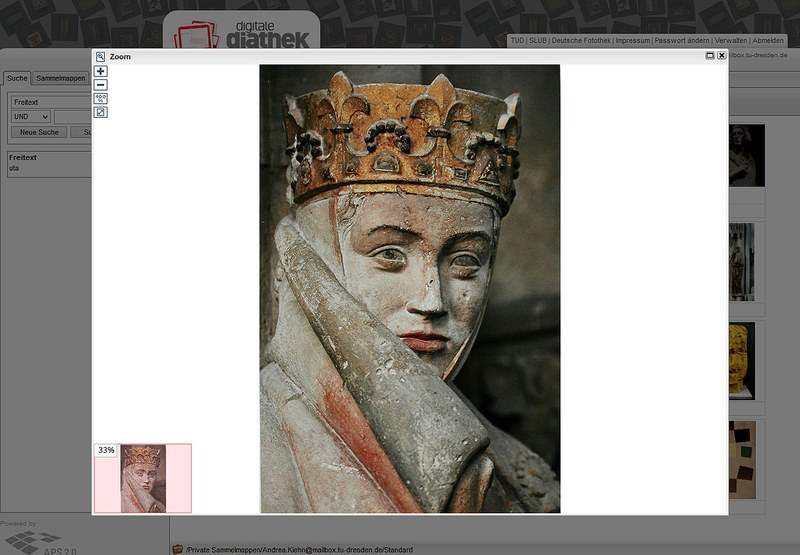This screenshot has width=800, height=555.
Task: Switch to the Suche tab
Action: point(16,78)
